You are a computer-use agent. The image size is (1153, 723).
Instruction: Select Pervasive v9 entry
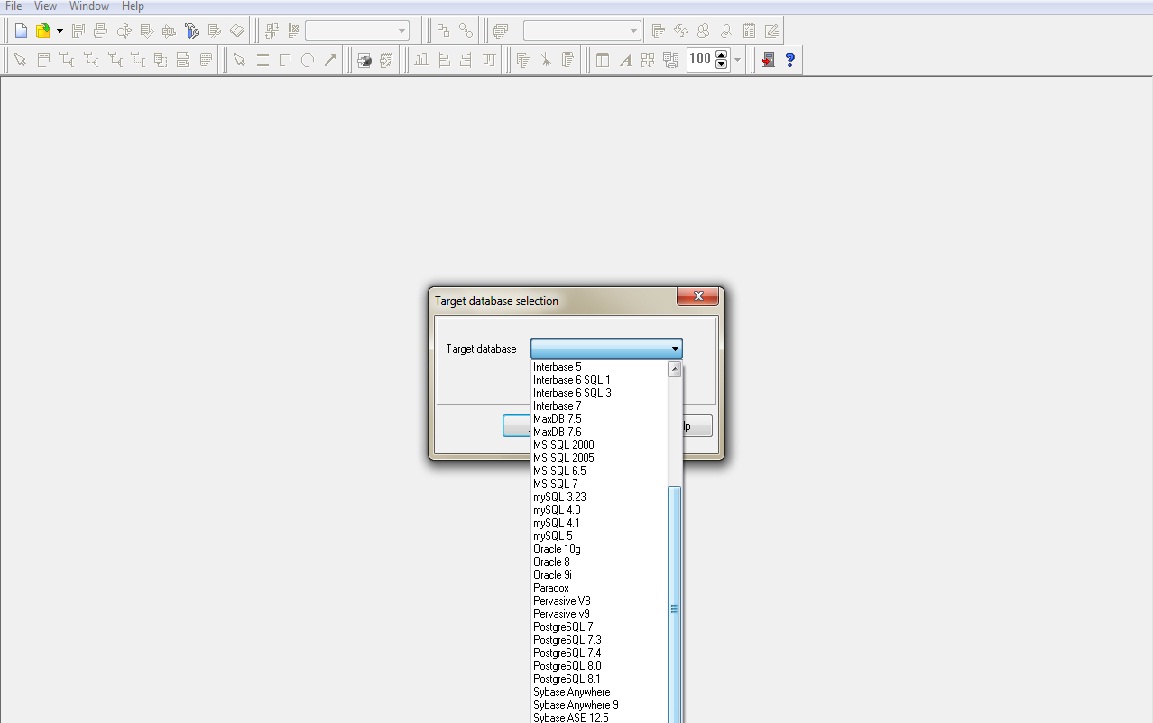(599, 614)
